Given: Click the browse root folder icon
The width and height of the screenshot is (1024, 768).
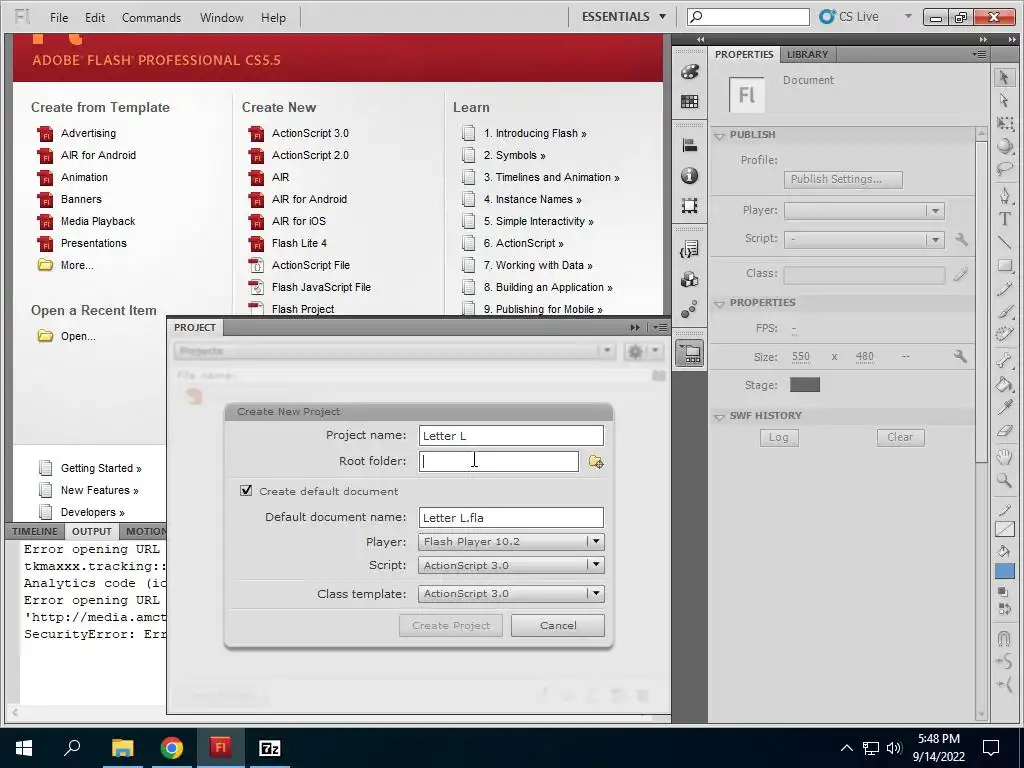Looking at the screenshot, I should (596, 462).
